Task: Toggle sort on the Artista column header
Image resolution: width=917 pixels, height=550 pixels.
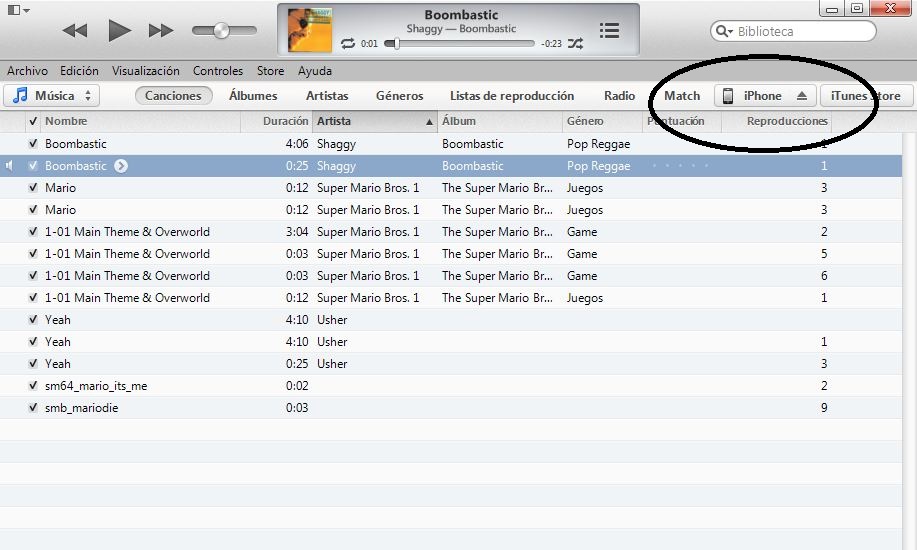Action: (375, 121)
